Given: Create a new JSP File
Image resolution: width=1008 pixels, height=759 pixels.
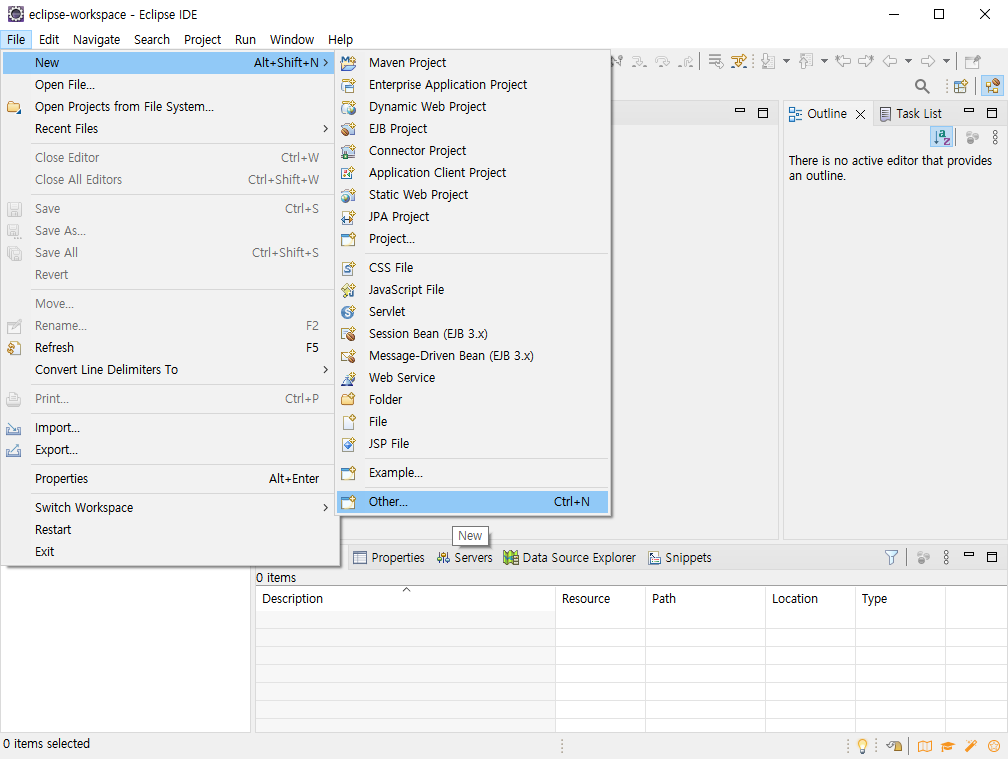Looking at the screenshot, I should point(472,443).
